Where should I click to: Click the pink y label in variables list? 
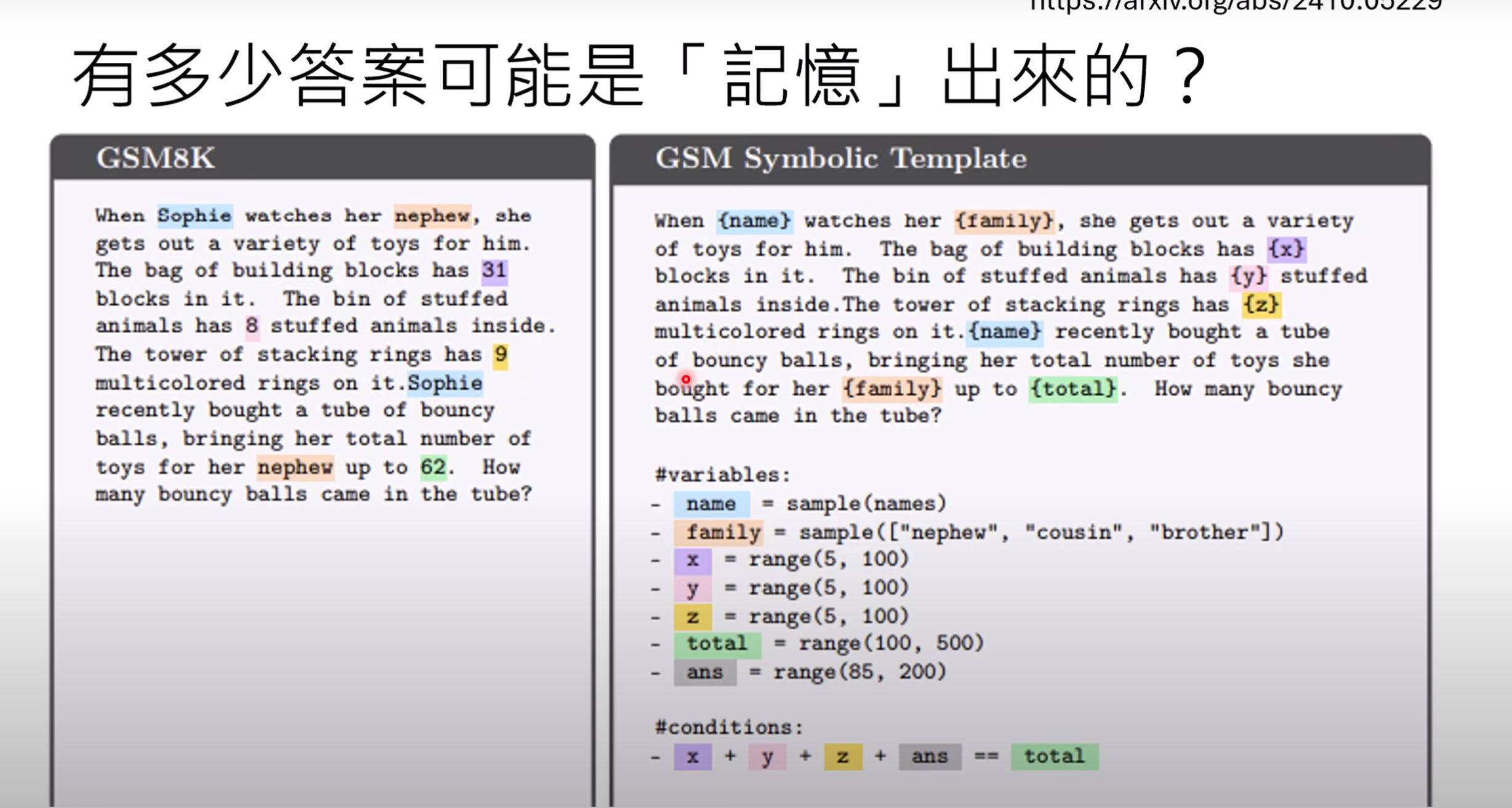pos(693,588)
